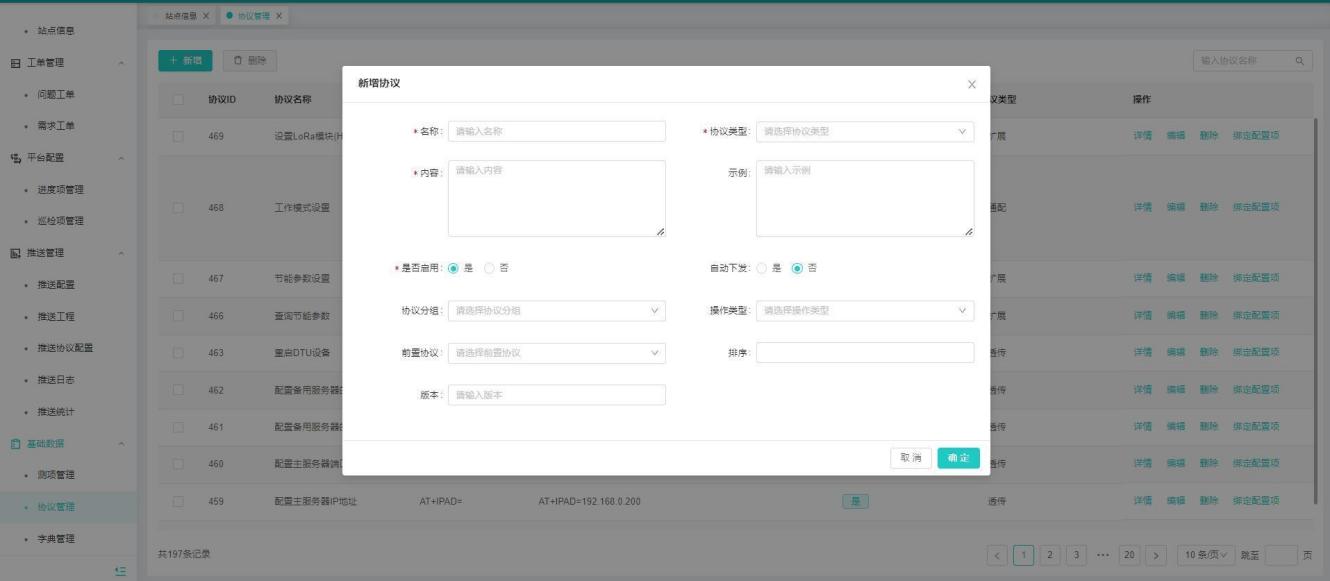Image resolution: width=1330 pixels, height=581 pixels.
Task: Close the 新增协议 dialog with the X icon
Action: (971, 84)
